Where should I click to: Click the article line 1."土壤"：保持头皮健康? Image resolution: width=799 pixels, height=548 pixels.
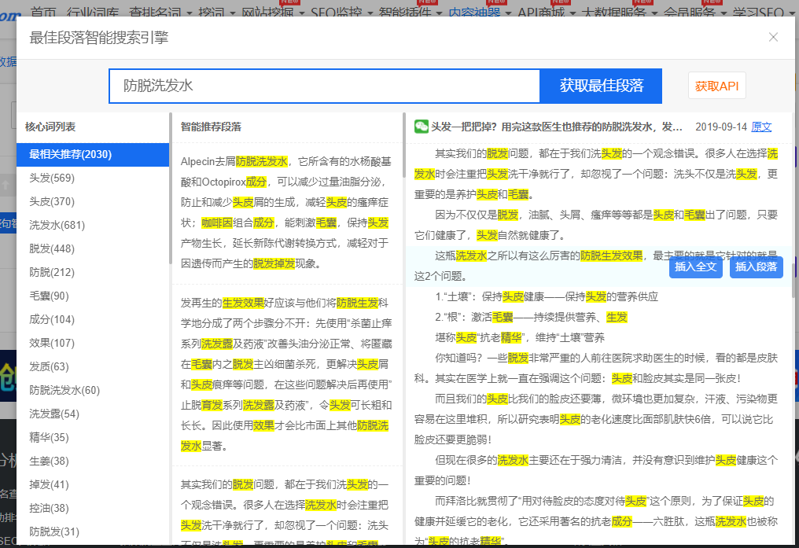point(546,296)
